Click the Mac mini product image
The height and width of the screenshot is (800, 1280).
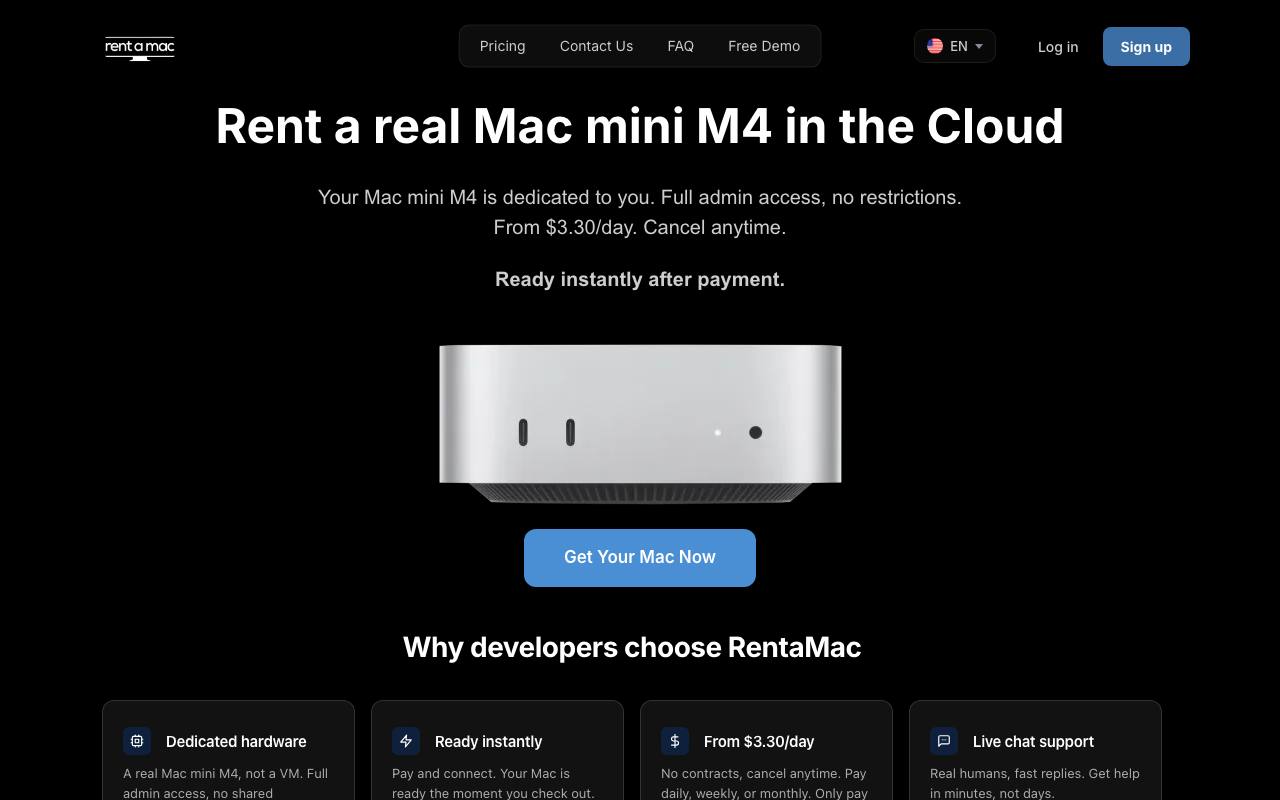click(640, 423)
